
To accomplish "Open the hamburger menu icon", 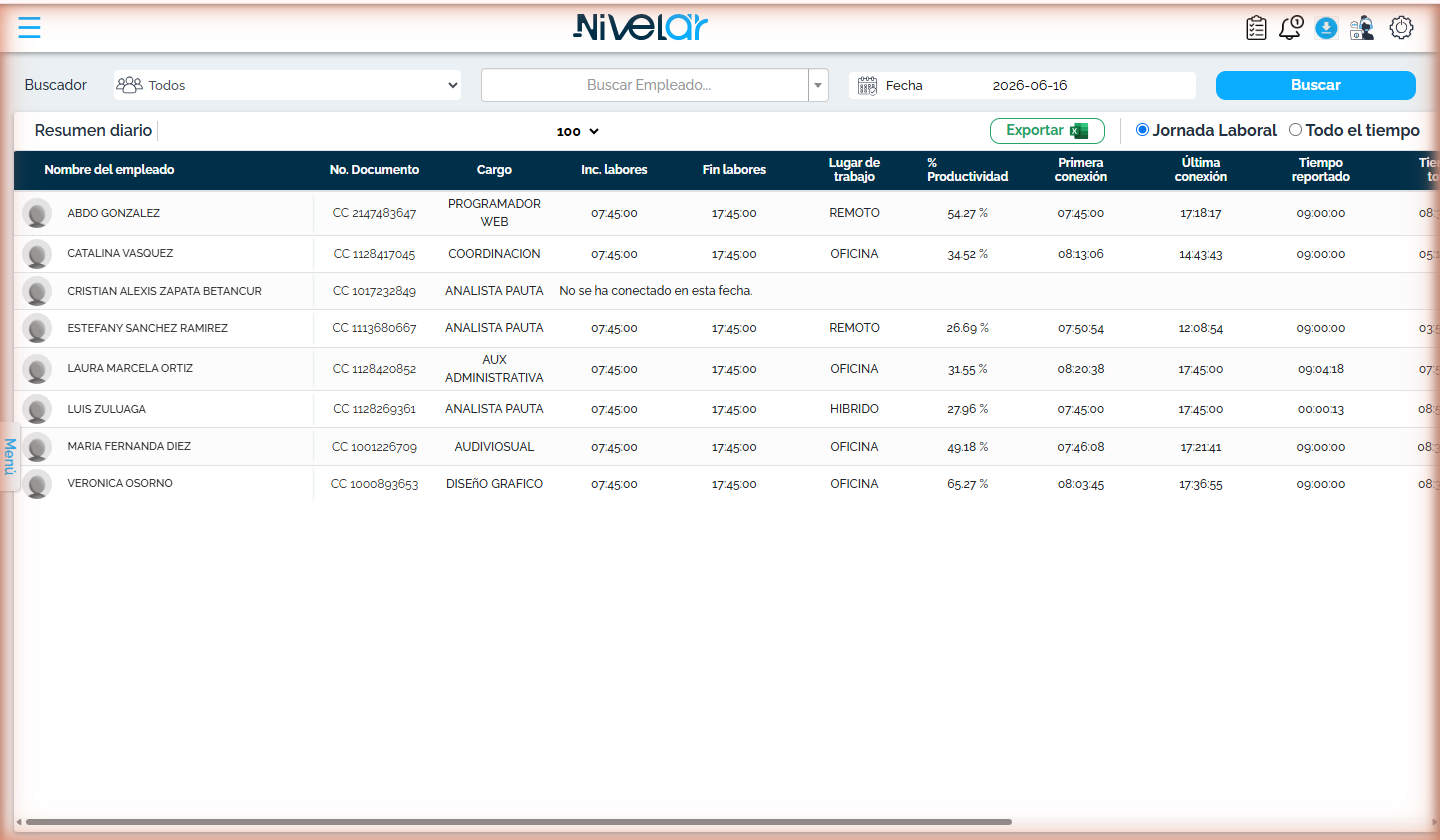I will (30, 27).
